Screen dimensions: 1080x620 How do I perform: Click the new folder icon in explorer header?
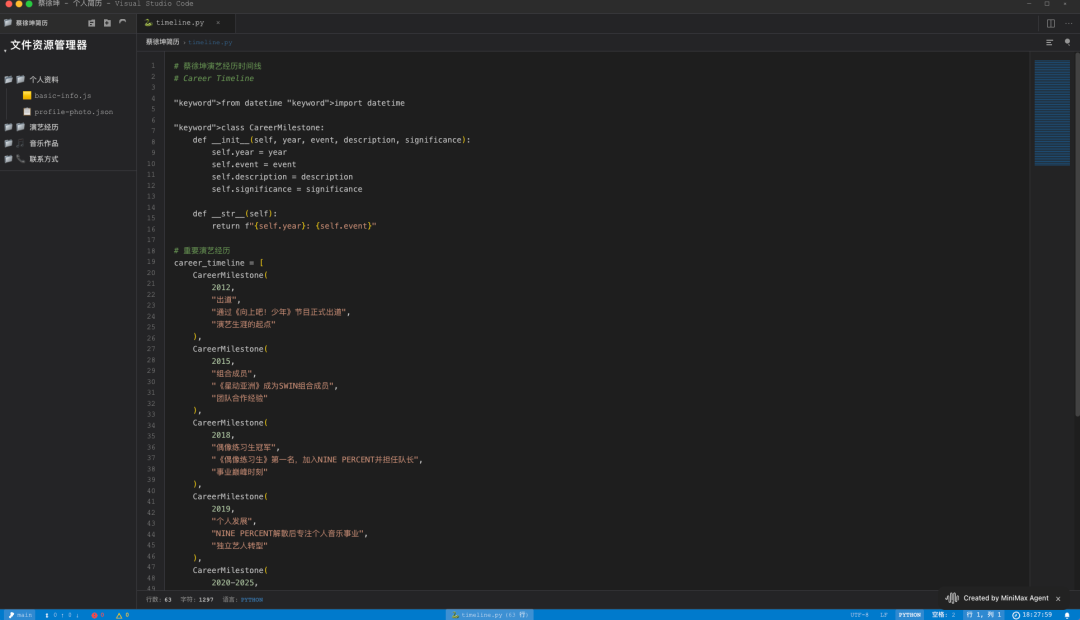[x=107, y=23]
